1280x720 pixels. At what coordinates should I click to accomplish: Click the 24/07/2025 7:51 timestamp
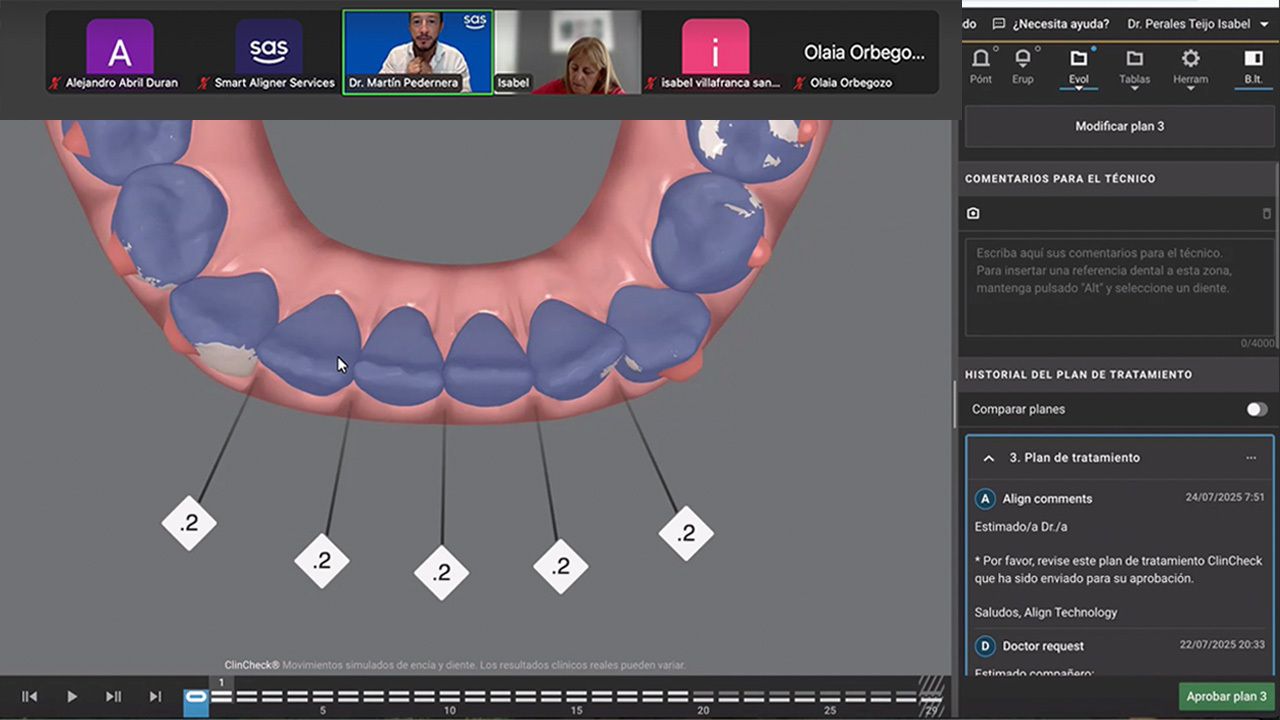coord(1225,497)
